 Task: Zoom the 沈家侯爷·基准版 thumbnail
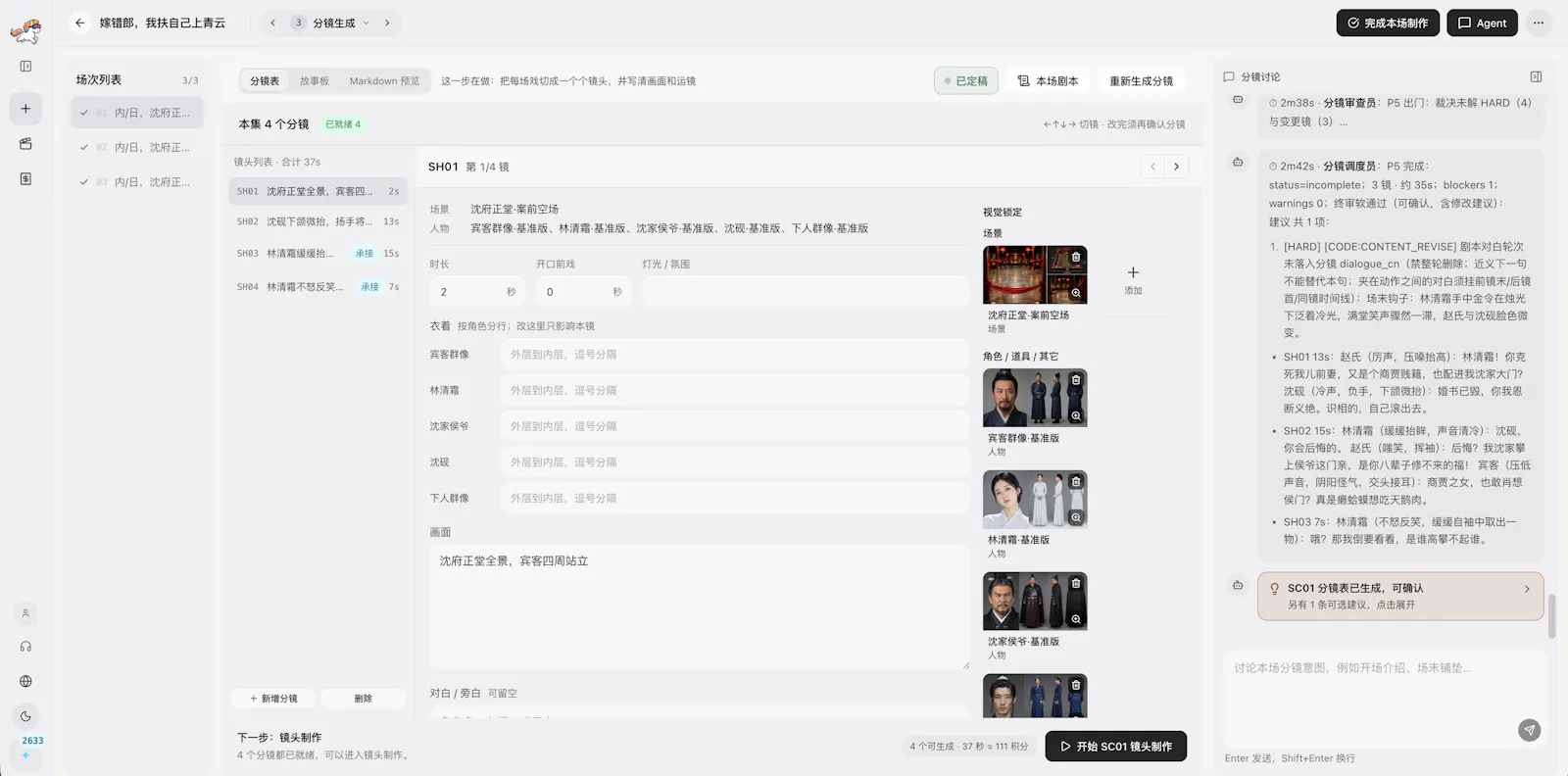pyautogui.click(x=1076, y=619)
